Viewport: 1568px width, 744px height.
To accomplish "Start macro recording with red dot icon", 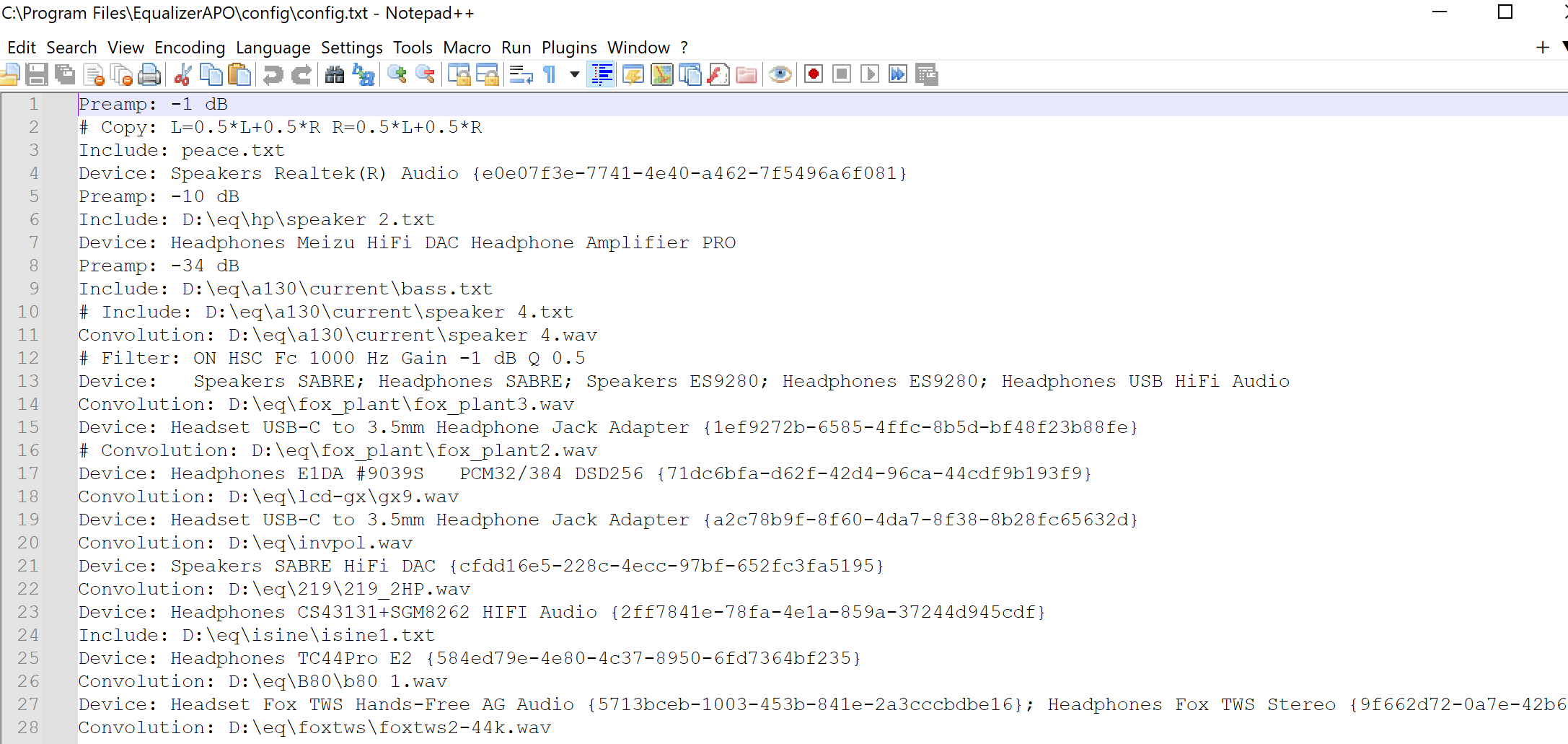I will coord(814,74).
